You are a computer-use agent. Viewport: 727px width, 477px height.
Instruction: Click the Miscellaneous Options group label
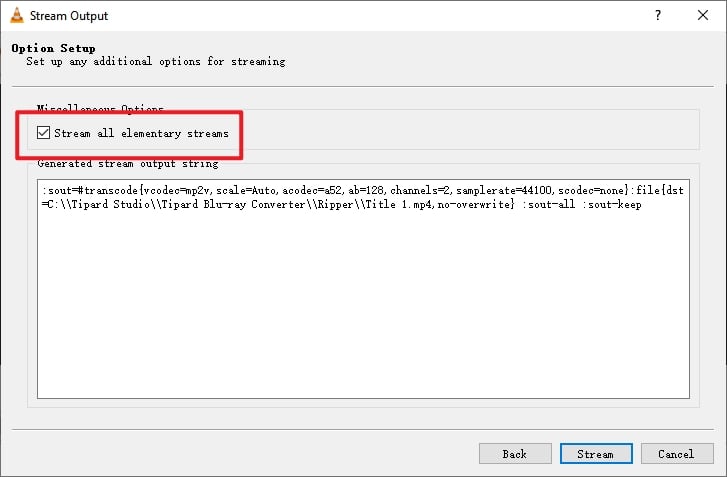[100, 108]
